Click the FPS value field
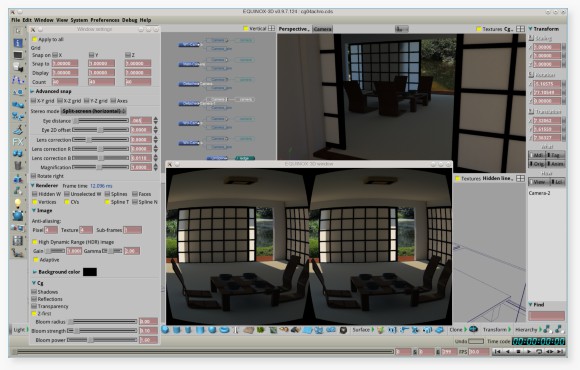Screen dimensions: 580x370 coord(479,352)
